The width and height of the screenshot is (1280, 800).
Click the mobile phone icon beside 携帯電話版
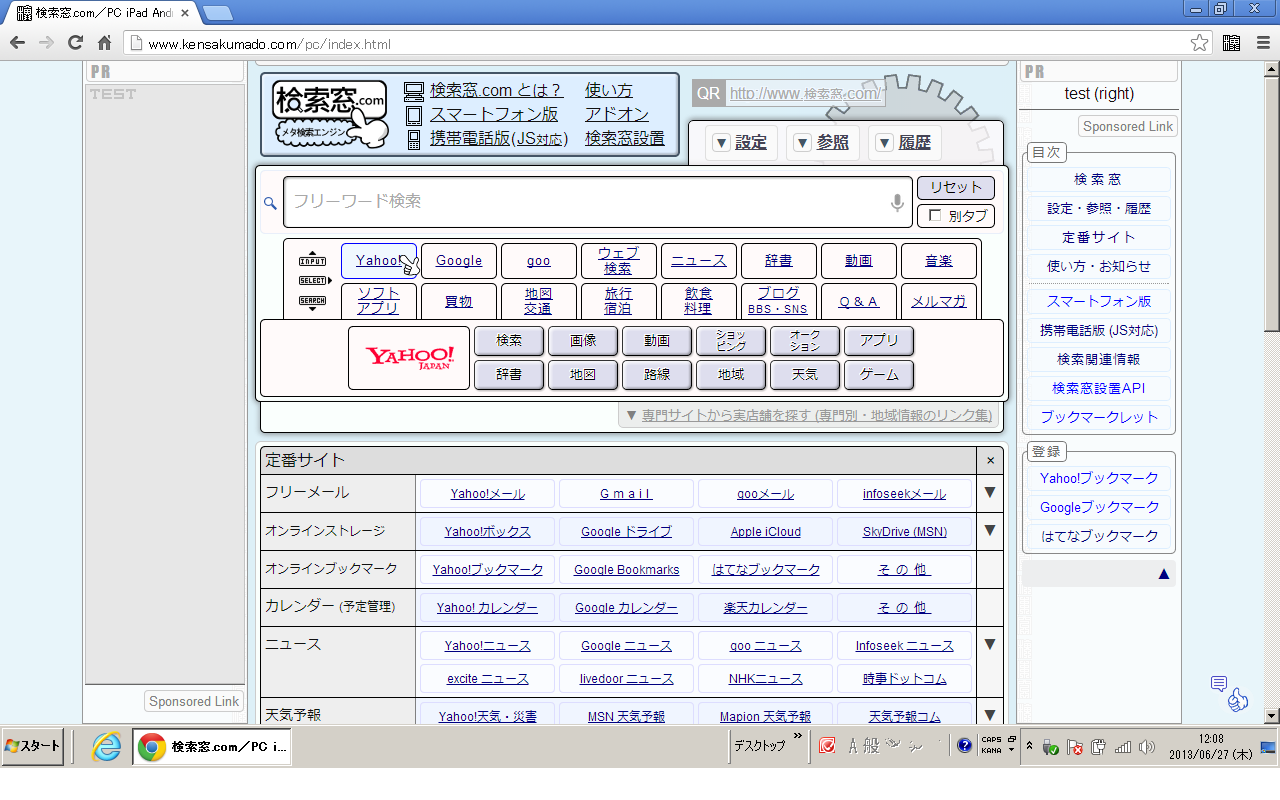click(414, 139)
